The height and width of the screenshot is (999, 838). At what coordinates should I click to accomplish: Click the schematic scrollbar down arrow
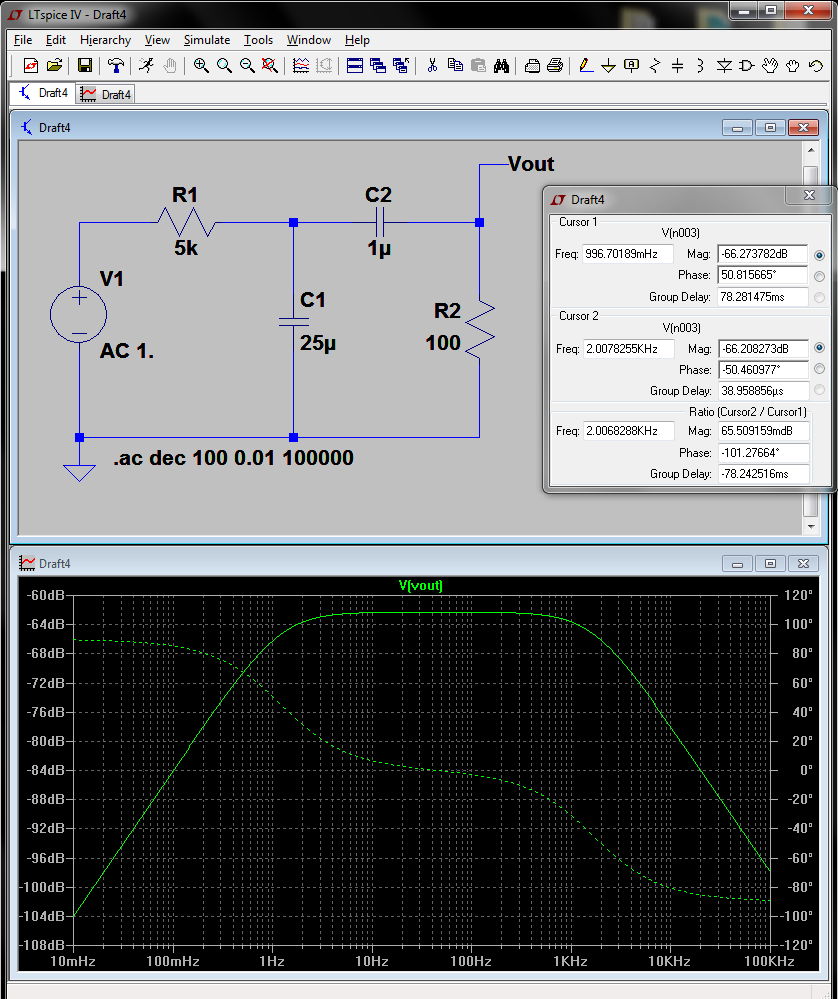coord(811,527)
